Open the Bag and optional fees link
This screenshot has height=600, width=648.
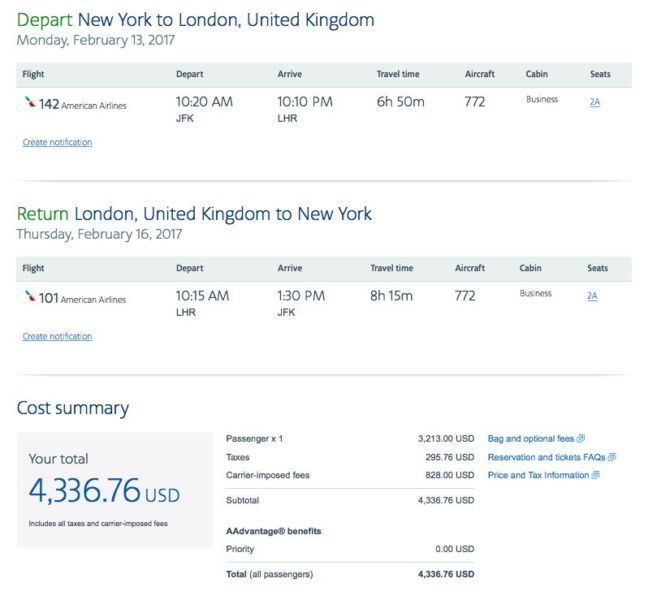531,439
